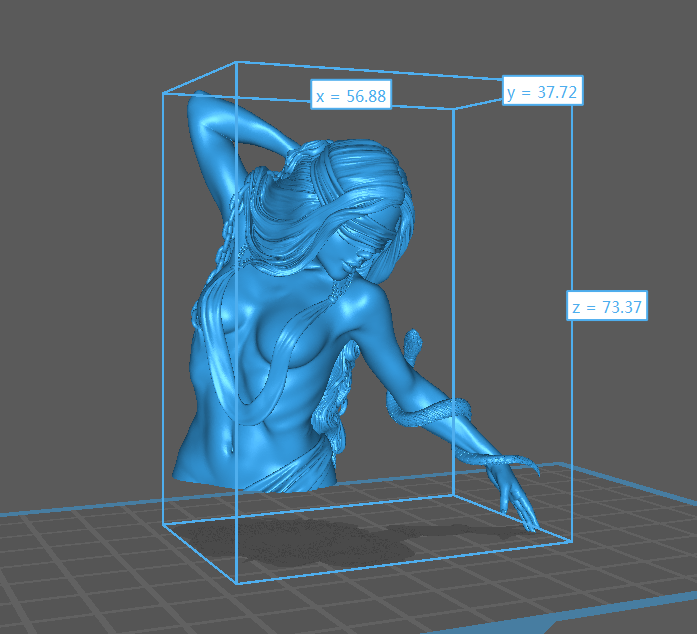Select the bounding box bottom front corner
Viewport: 697px width, 634px height.
237,583
